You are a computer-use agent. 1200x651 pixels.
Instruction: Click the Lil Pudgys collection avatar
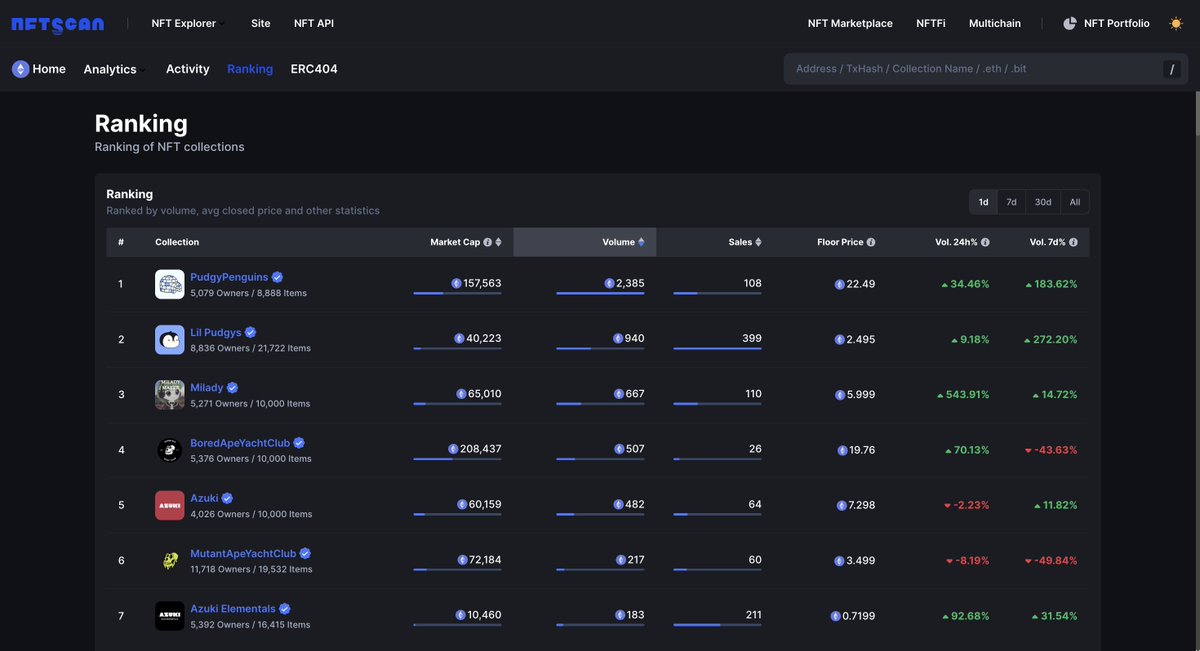tap(170, 340)
